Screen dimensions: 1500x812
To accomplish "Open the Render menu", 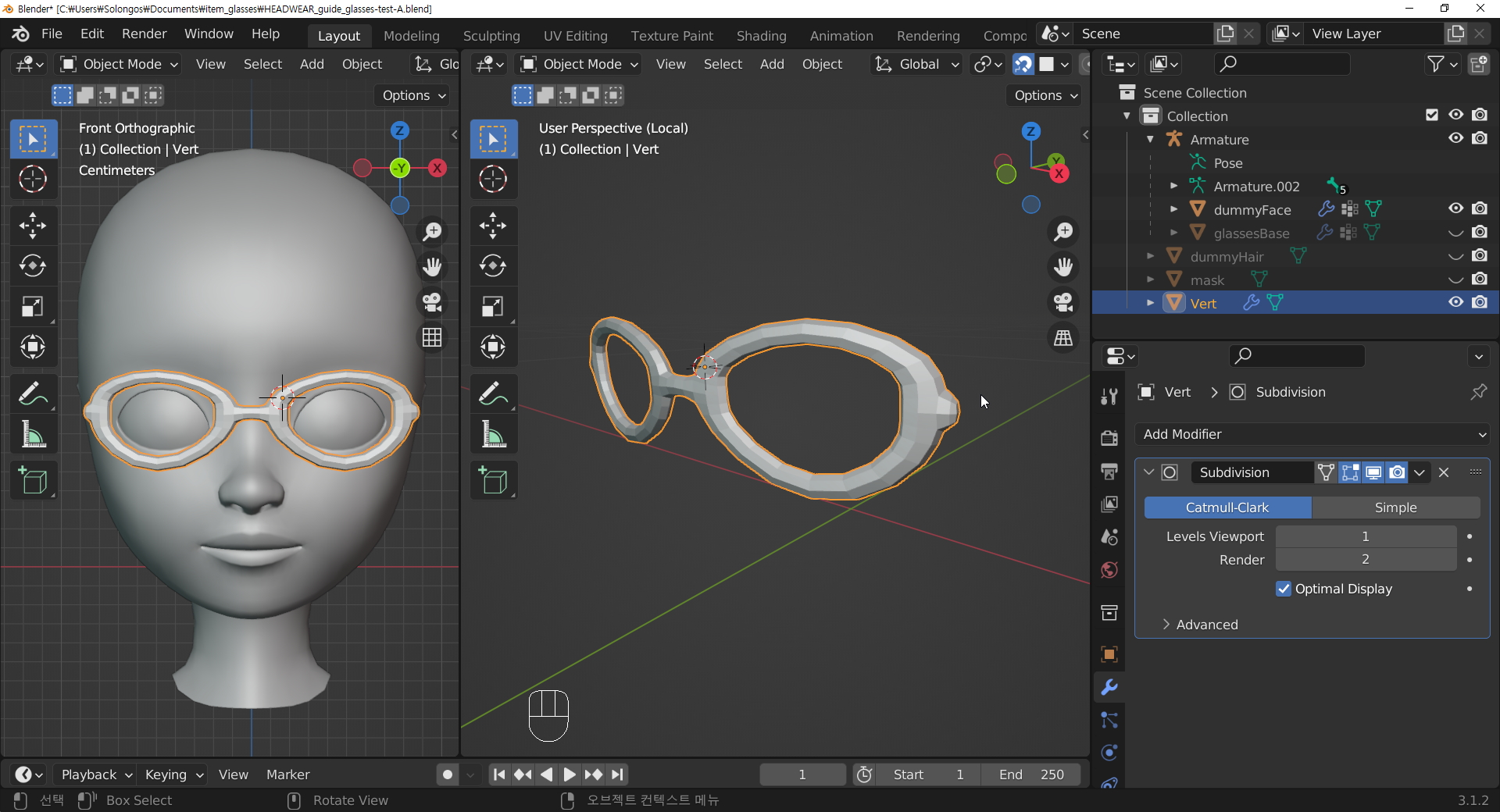I will (145, 34).
